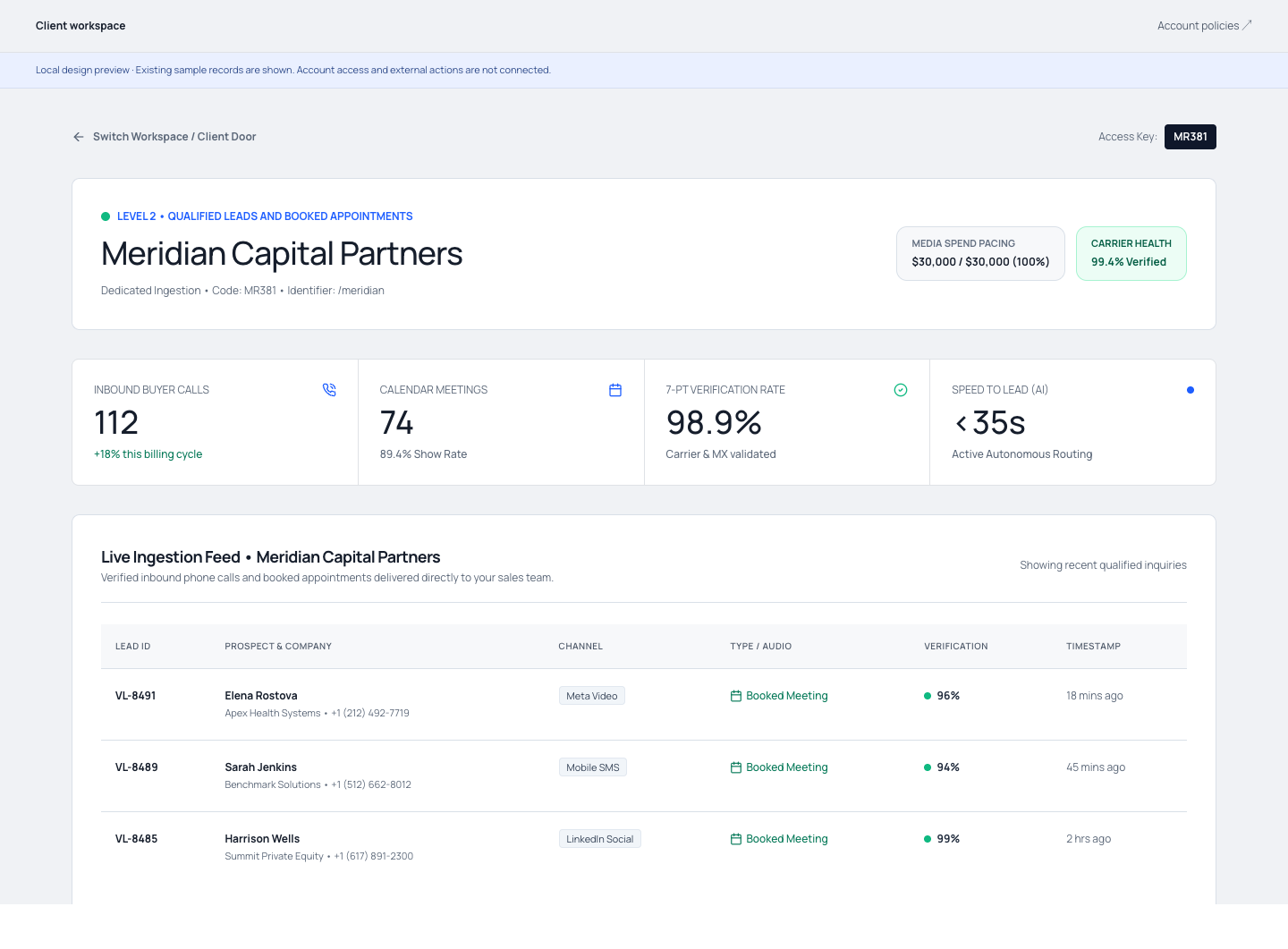Click the Carrier & MX validated text
1288x949 pixels.
click(721, 454)
